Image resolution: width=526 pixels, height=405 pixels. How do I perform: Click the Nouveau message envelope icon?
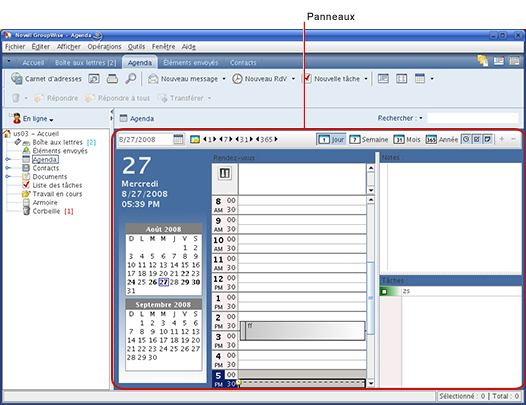(153, 79)
